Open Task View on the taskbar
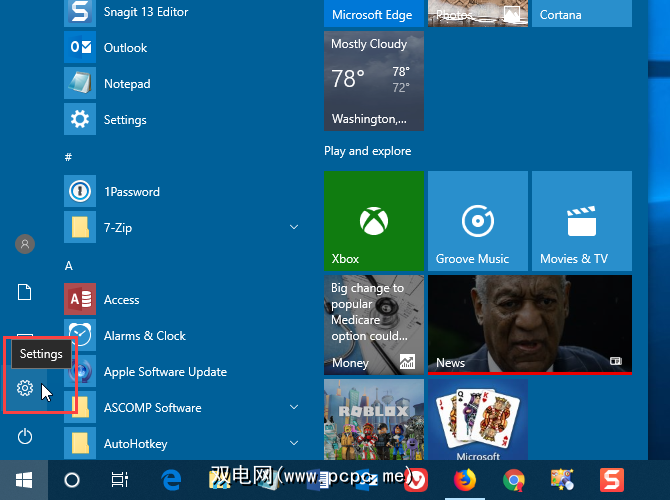Image resolution: width=670 pixels, height=500 pixels. [120, 480]
